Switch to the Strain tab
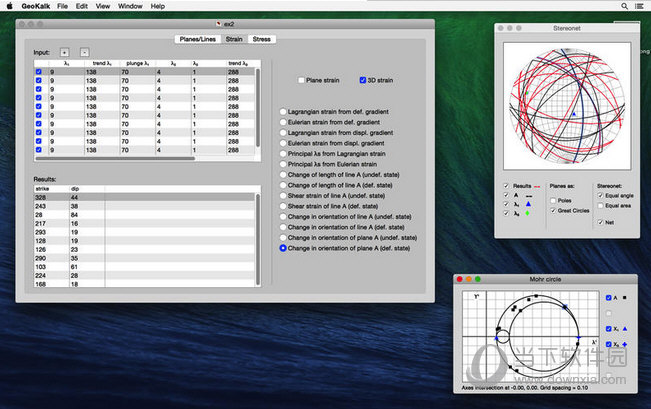The width and height of the screenshot is (651, 409). 234,39
